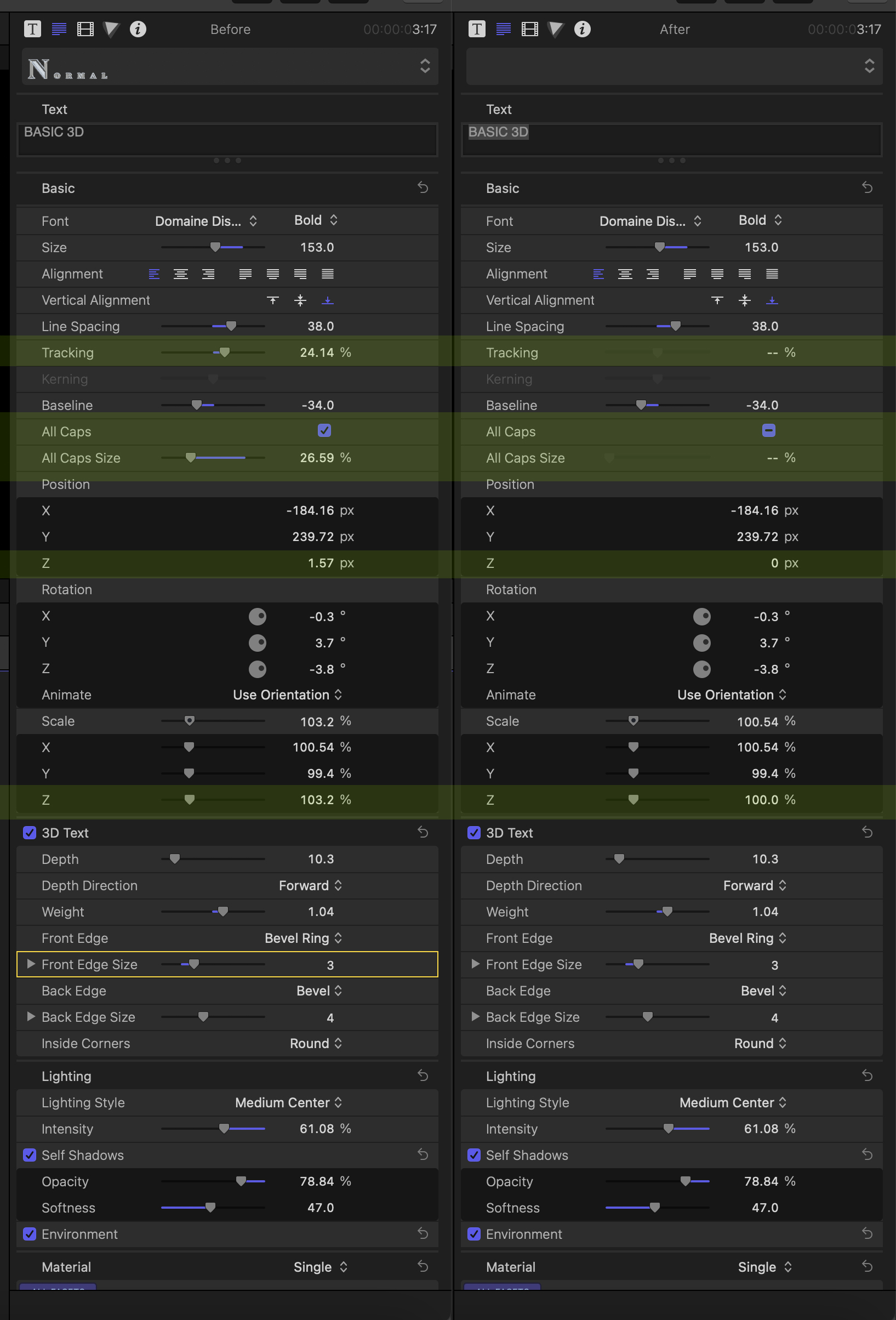Viewport: 896px width, 1320px height.
Task: Click the BASIC 3D text field in Before panel
Action: pyautogui.click(x=227, y=139)
